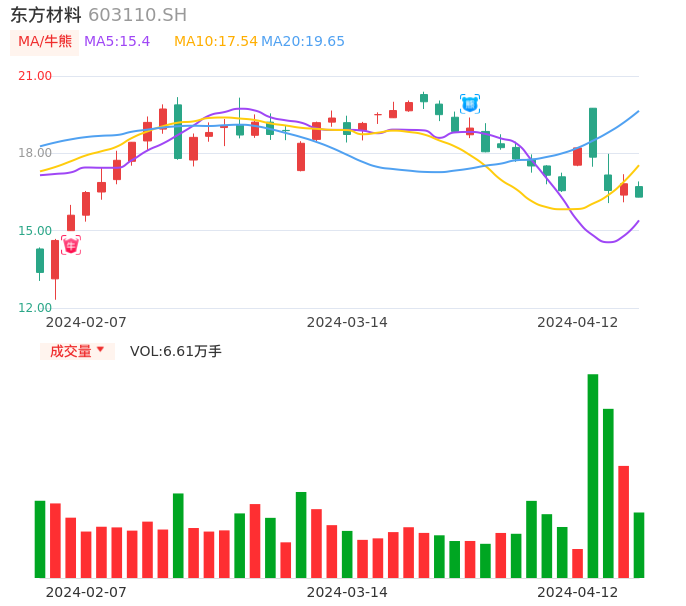Select the MA/牛熊 indicator button
Viewport: 686px width, 606px height.
[45, 42]
